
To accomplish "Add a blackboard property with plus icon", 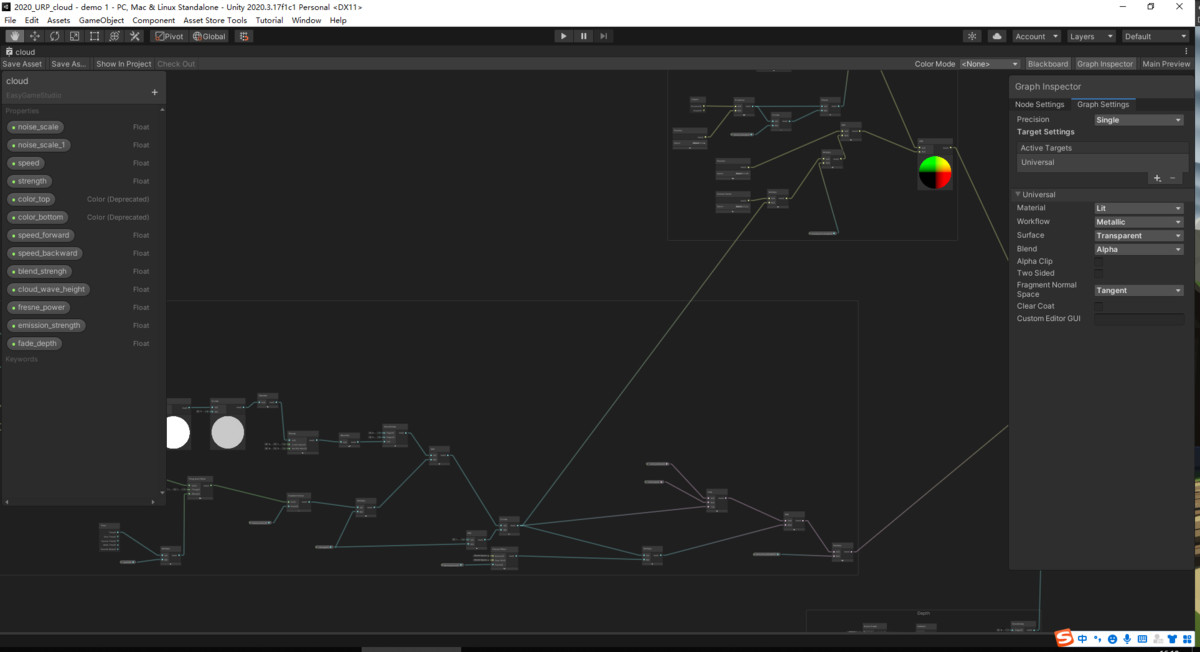I will [x=155, y=92].
